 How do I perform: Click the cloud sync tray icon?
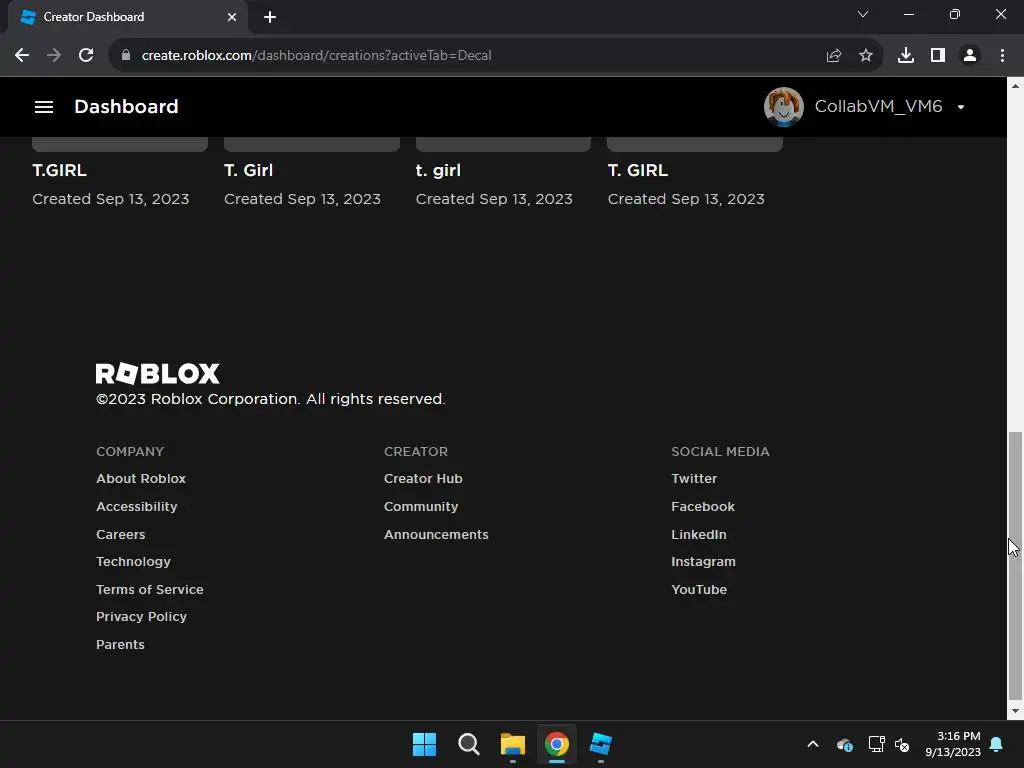click(844, 744)
